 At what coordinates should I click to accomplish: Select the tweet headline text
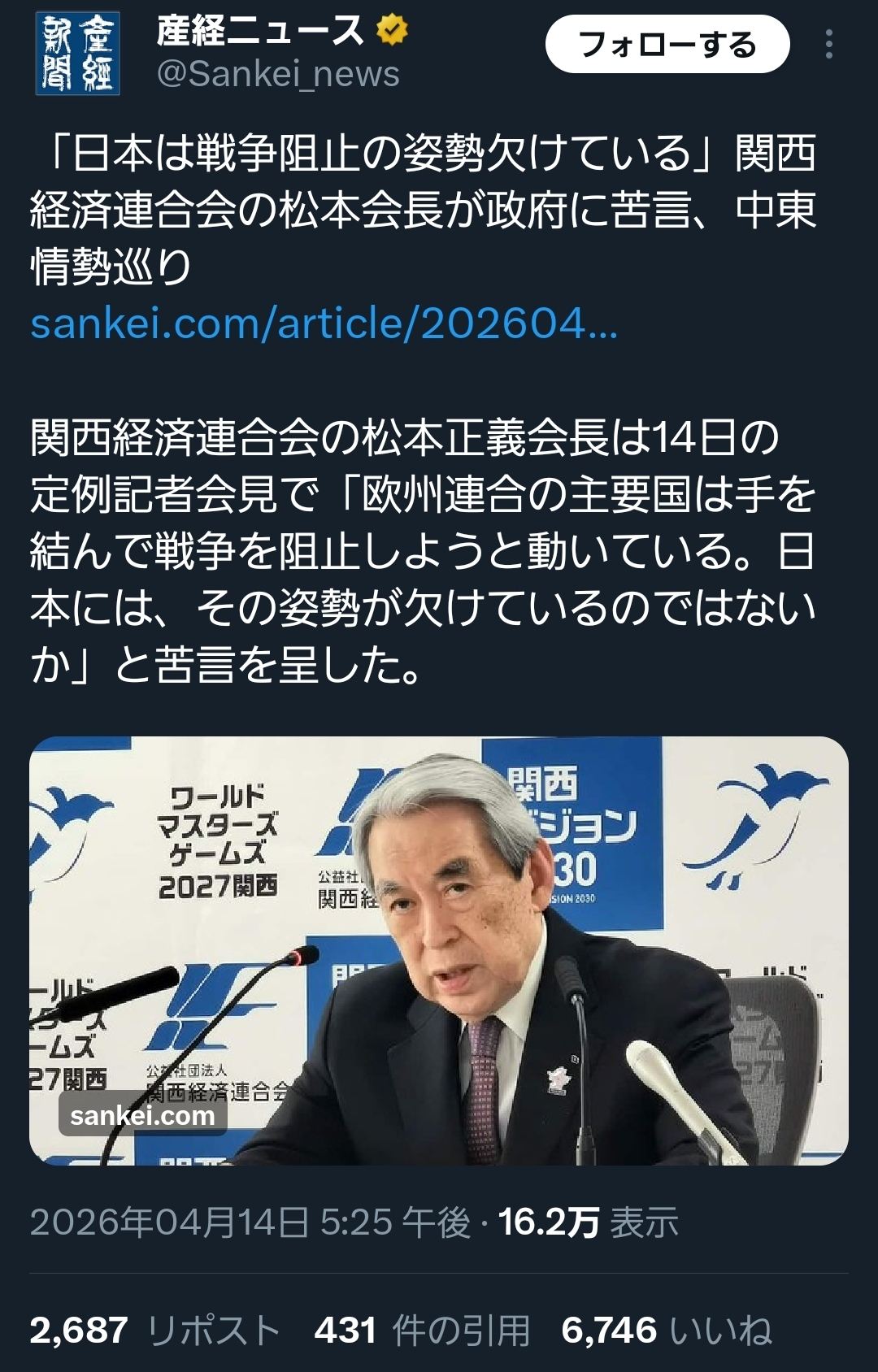coord(423,209)
